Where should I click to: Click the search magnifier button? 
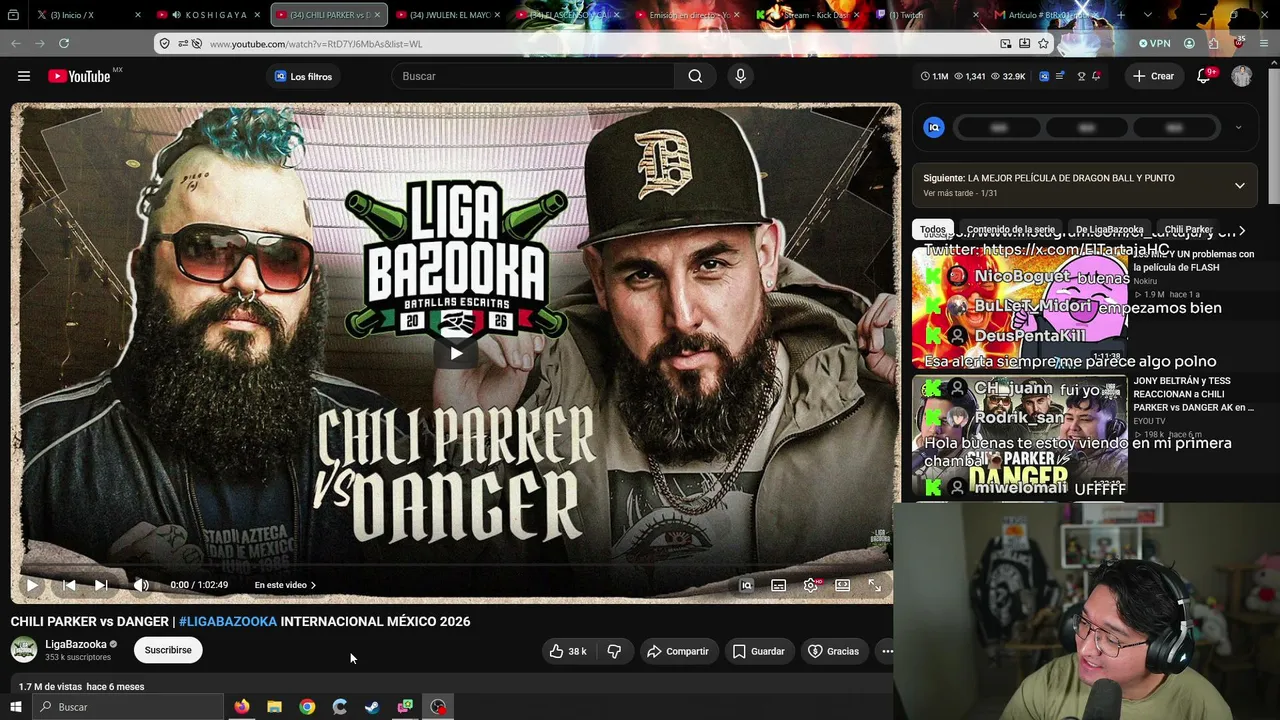(695, 76)
